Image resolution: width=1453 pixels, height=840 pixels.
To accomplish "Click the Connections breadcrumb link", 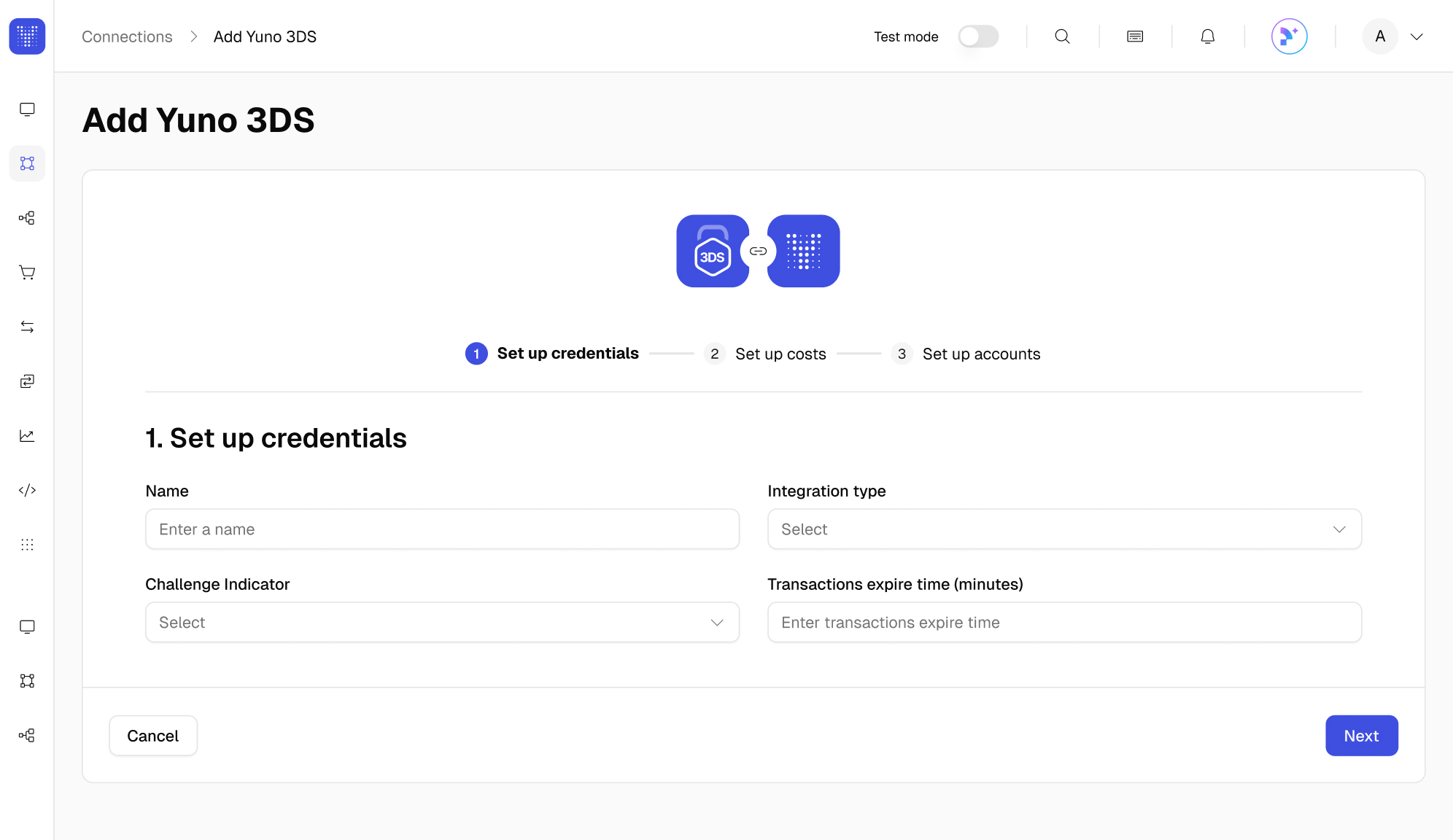I will 127,36.
